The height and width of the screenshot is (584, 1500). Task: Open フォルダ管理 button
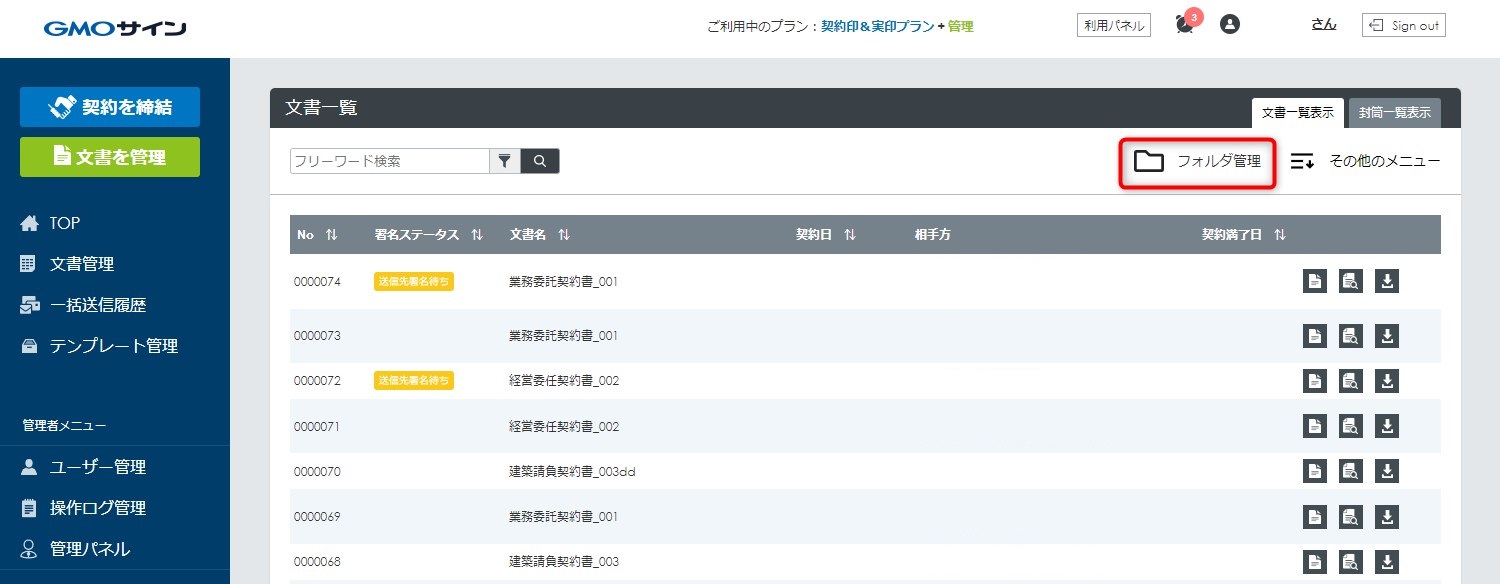pos(1198,161)
